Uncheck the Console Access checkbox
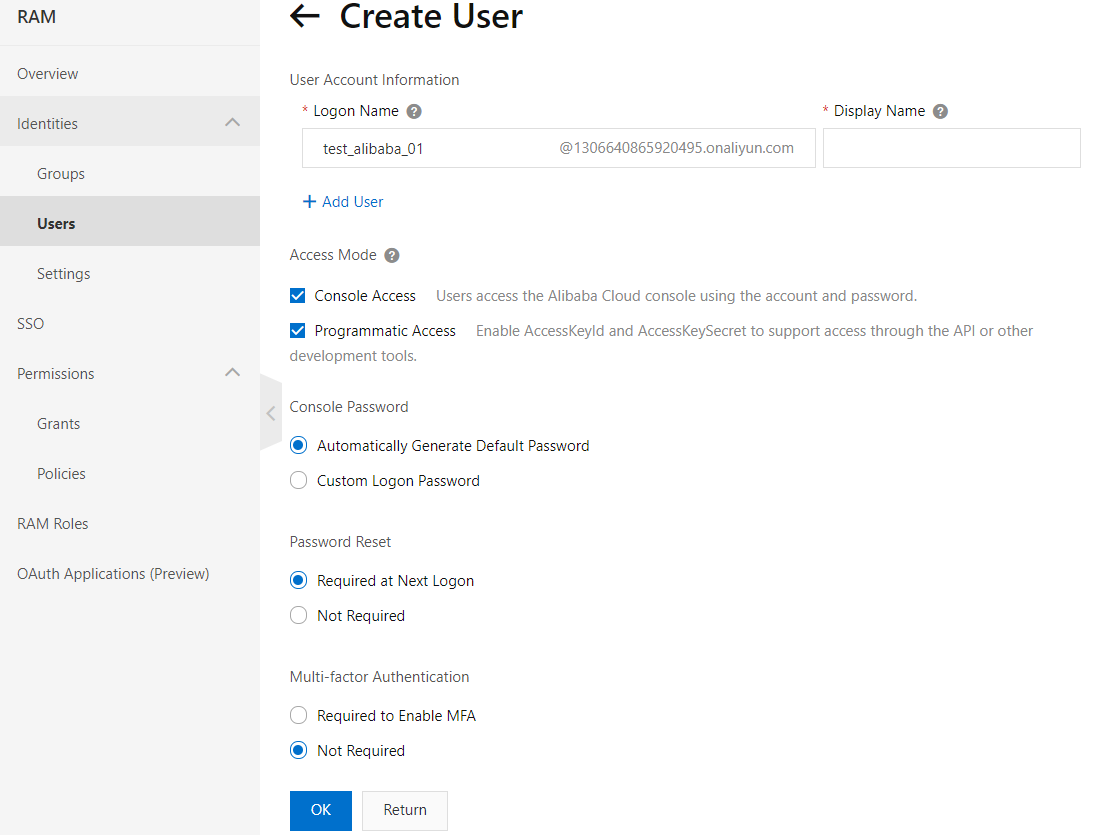The width and height of the screenshot is (1102, 835). tap(297, 295)
